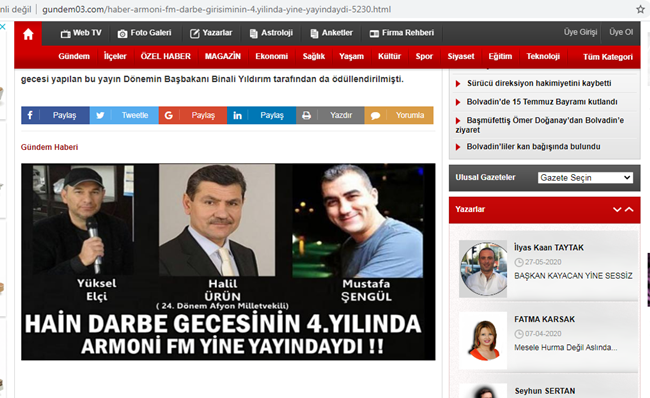Screen dimensions: 650x398
Task: Select the Ekonomi category tab
Action: [x=272, y=56]
